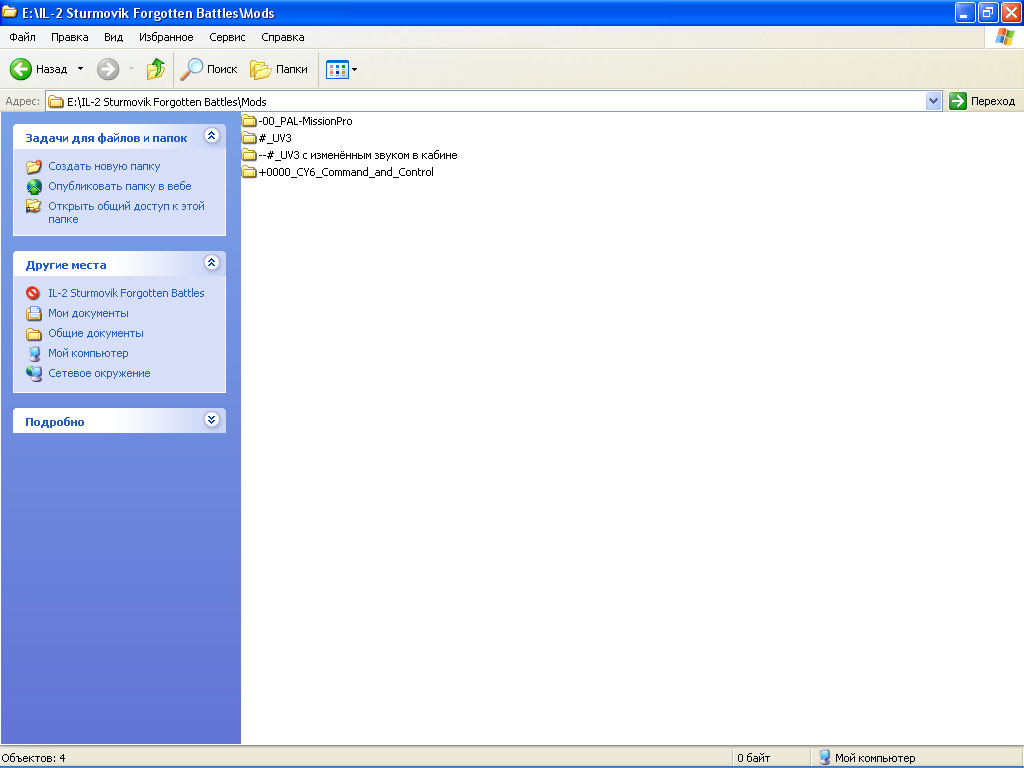Click the Переход go button
Image resolution: width=1024 pixels, height=768 pixels.
click(x=982, y=101)
